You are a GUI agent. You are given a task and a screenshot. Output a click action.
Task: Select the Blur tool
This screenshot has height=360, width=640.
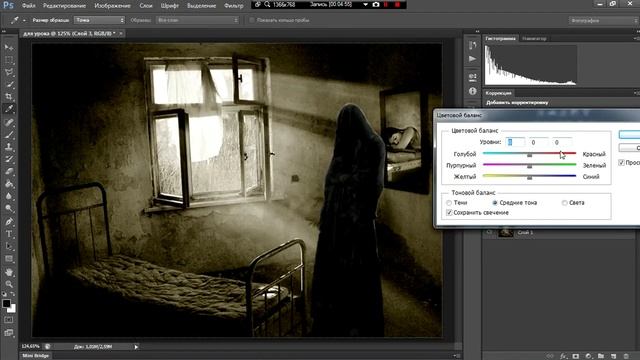pos(9,196)
